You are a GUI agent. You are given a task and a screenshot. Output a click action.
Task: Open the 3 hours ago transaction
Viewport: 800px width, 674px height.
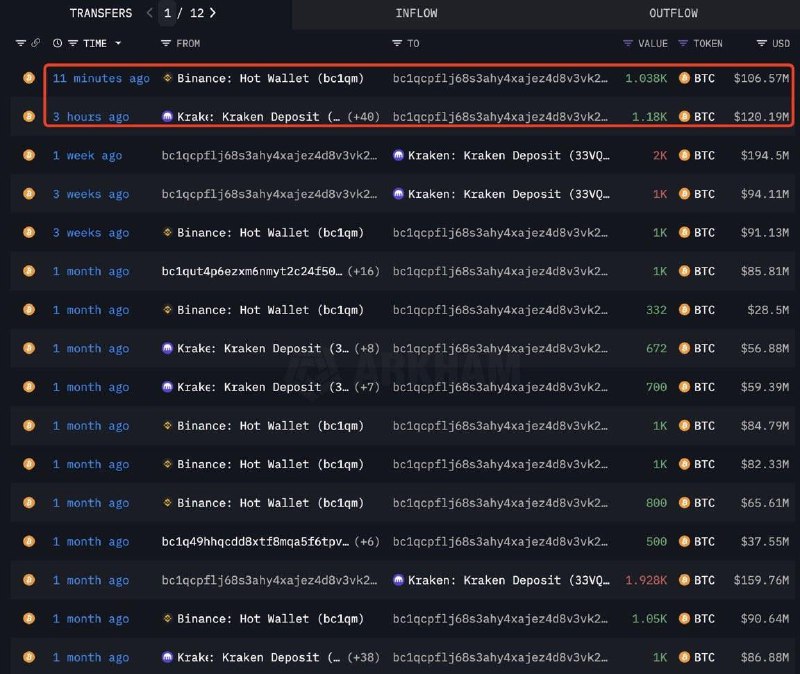point(91,117)
